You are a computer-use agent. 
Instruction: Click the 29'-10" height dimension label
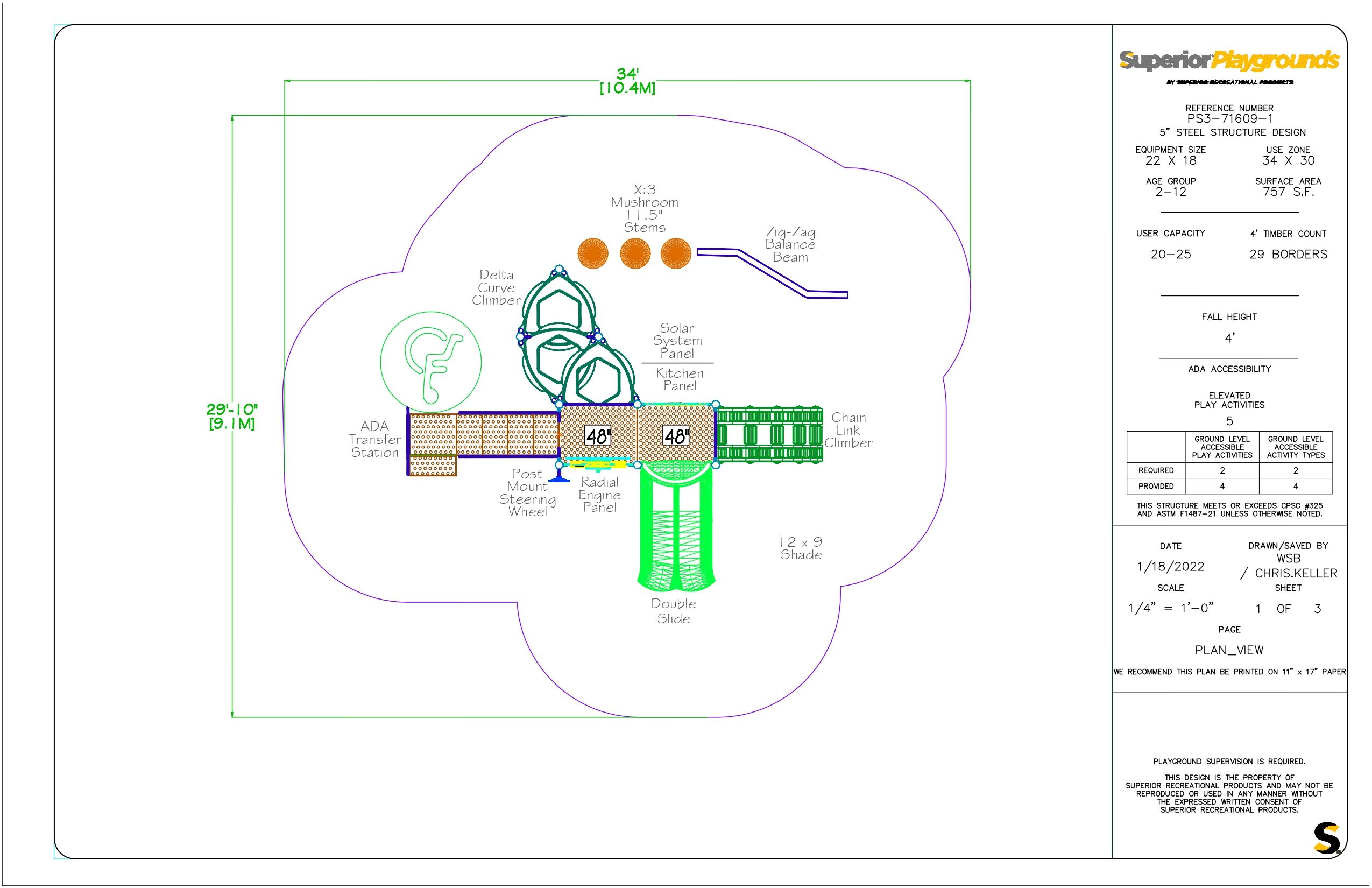232,410
